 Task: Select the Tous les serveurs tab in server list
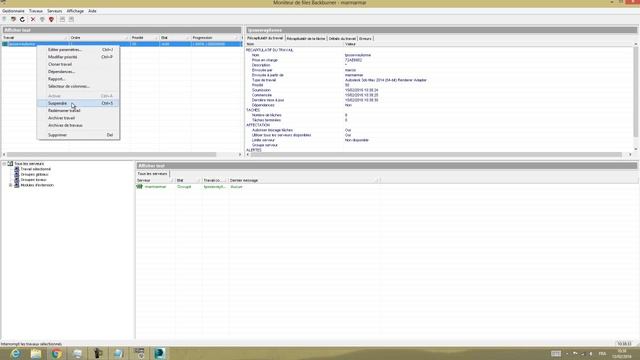[152, 174]
